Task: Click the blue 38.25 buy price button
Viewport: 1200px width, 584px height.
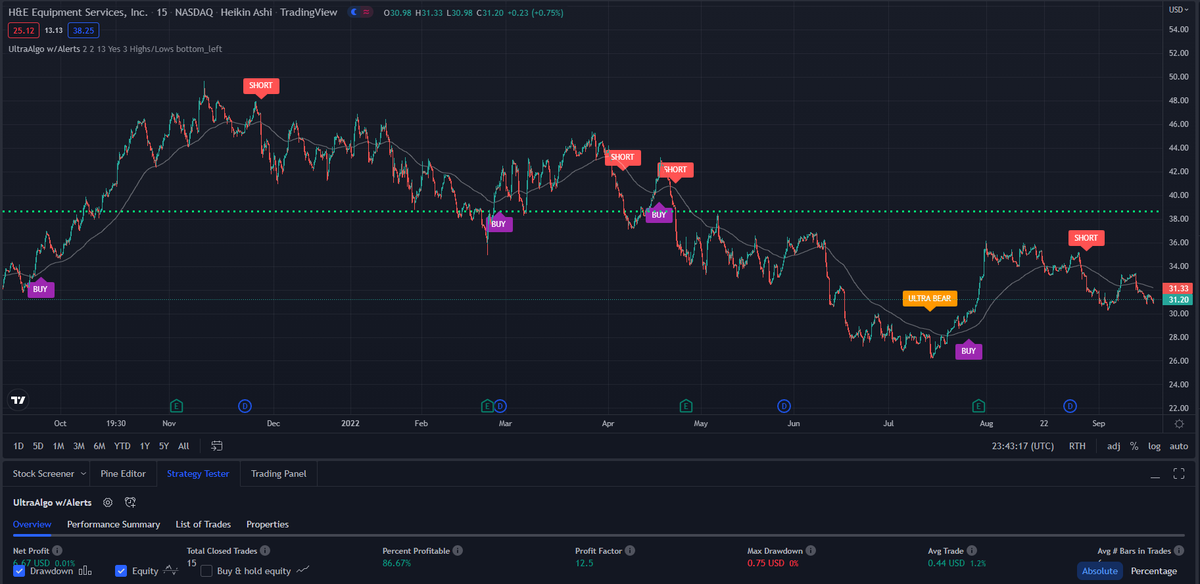Action: 83,30
